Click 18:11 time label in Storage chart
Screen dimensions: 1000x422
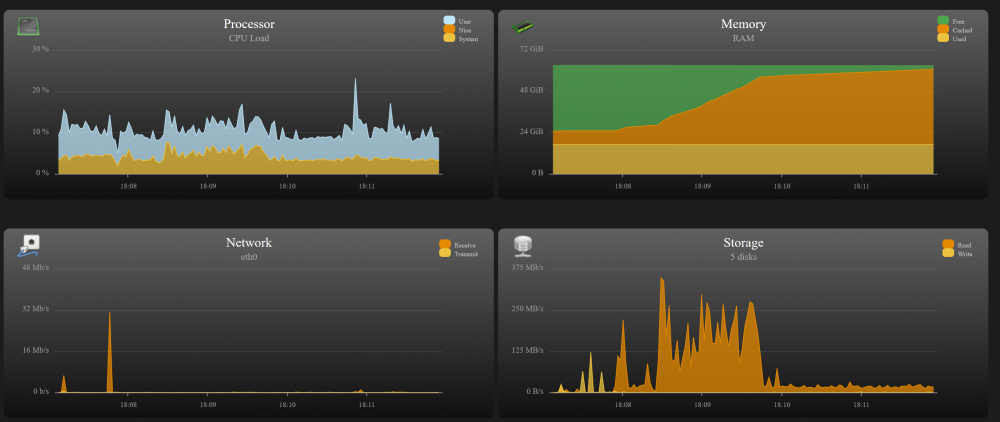[x=861, y=404]
